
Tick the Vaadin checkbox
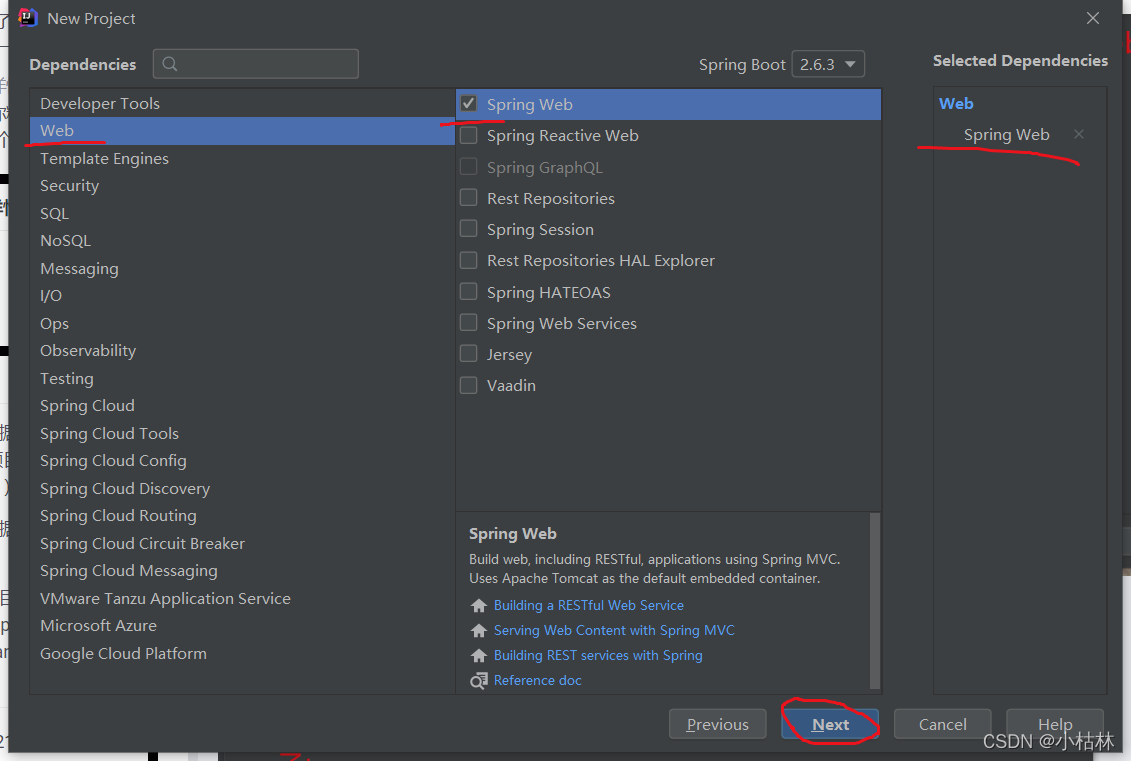[469, 384]
